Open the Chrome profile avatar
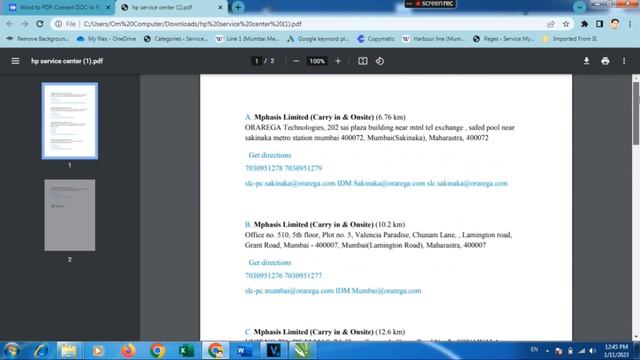This screenshot has height=360, width=640. (615, 24)
